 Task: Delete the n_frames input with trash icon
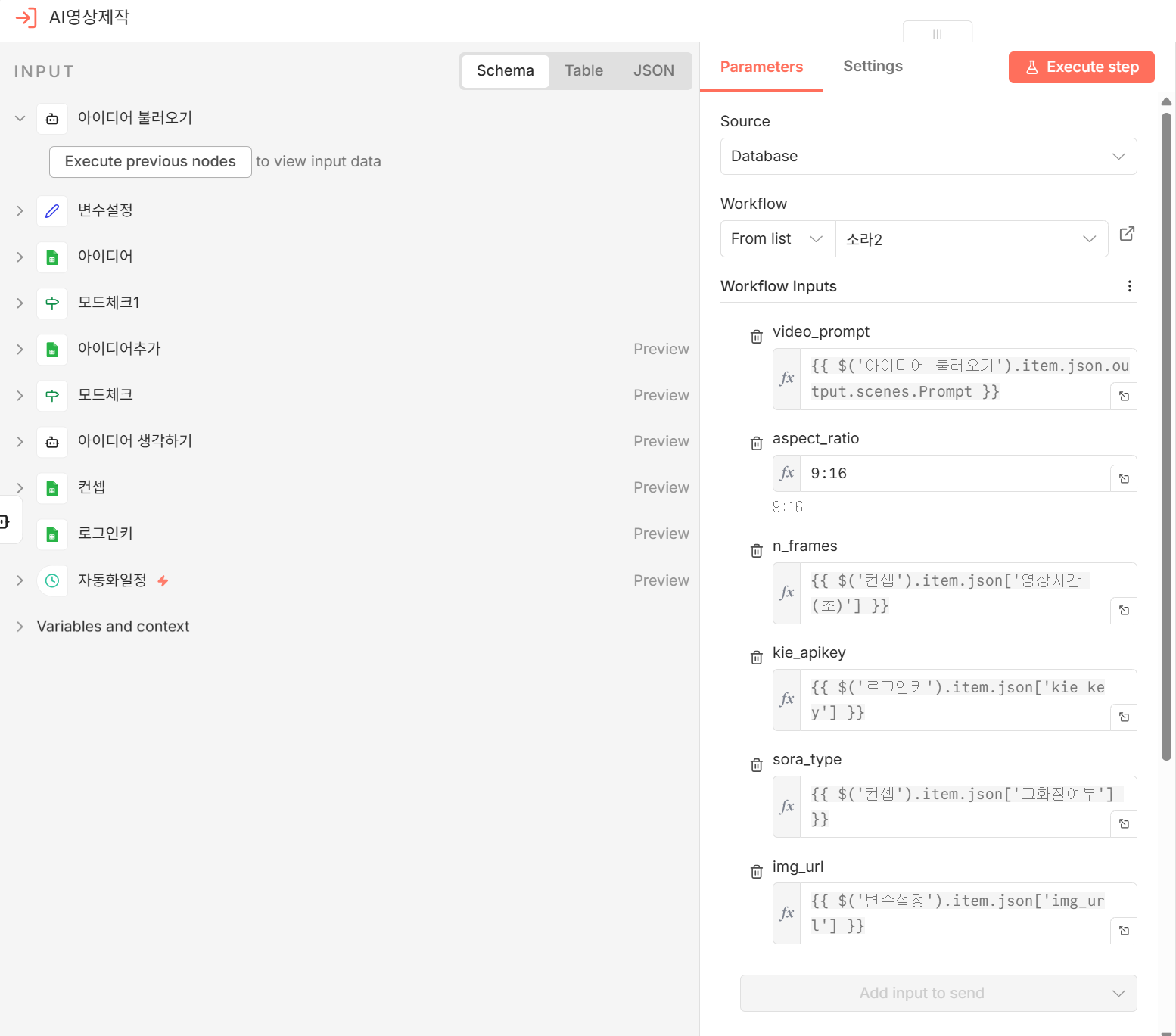click(x=756, y=551)
